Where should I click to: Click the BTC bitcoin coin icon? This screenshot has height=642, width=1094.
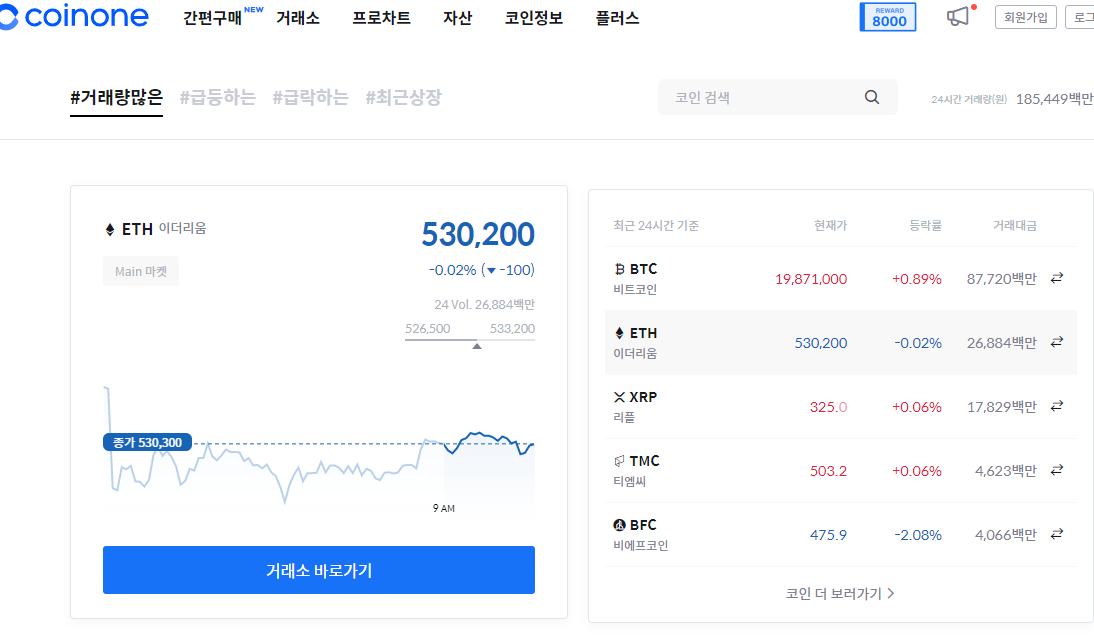point(619,269)
